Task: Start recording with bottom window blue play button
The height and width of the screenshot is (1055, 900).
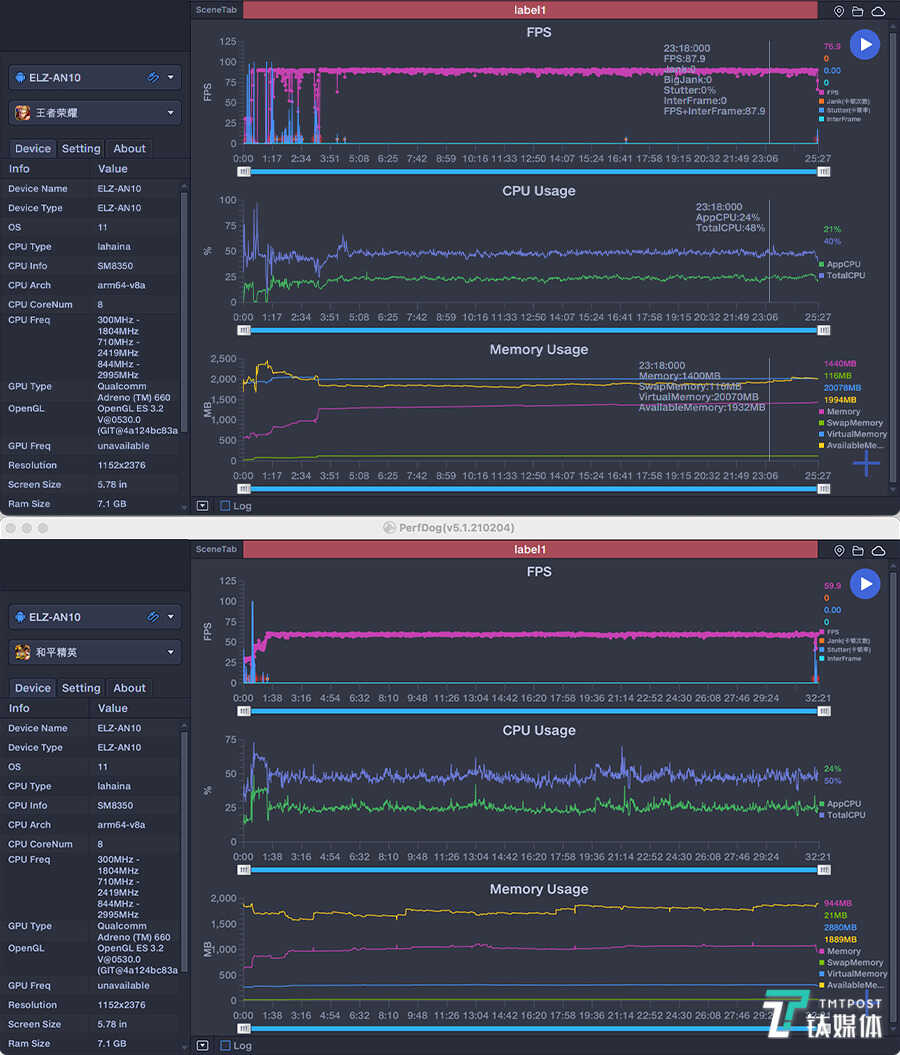Action: tap(865, 584)
